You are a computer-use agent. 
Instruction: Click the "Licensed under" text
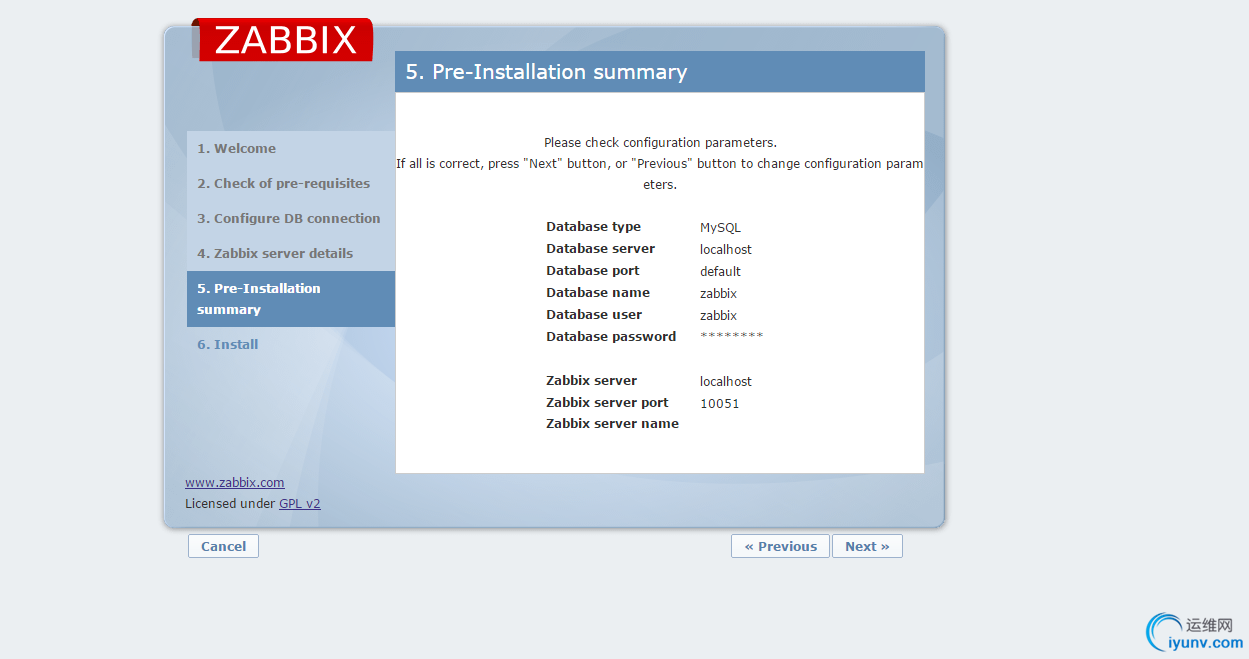tap(230, 504)
